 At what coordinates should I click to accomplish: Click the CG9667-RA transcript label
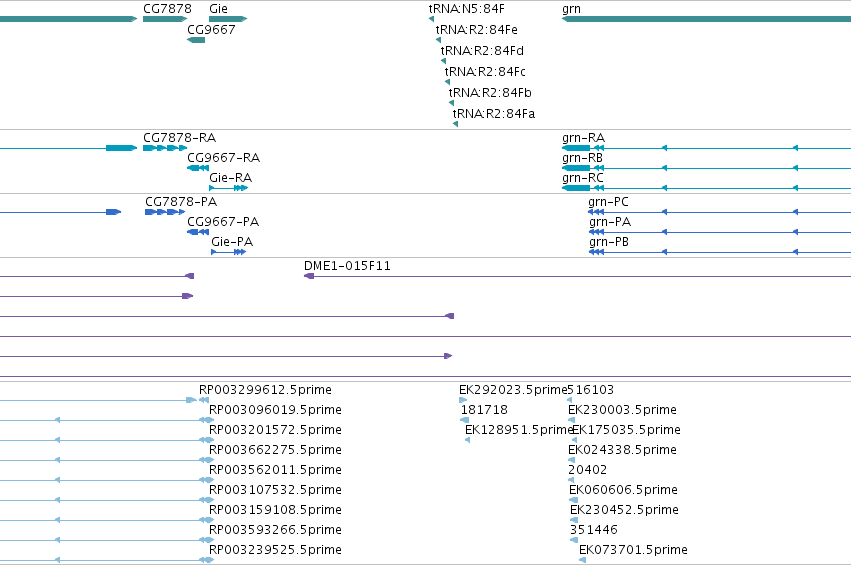(x=224, y=158)
